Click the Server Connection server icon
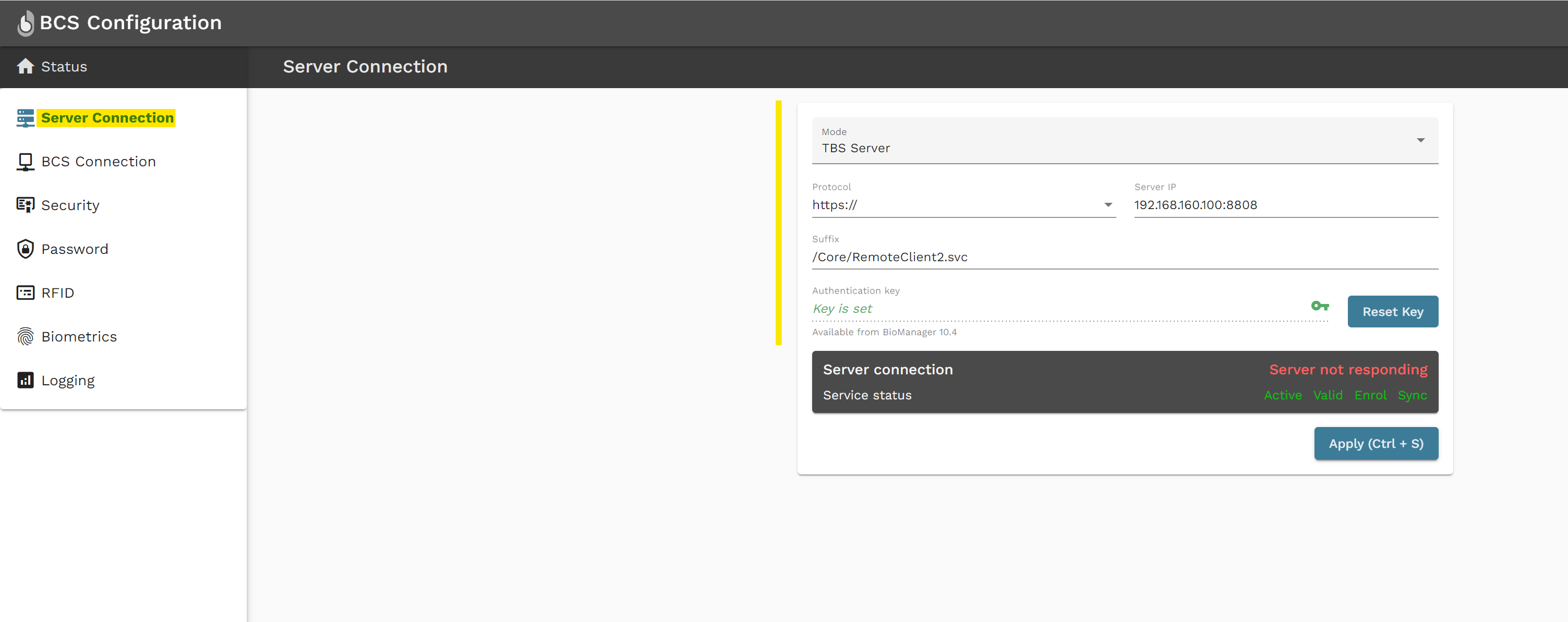1568x622 pixels. point(26,118)
